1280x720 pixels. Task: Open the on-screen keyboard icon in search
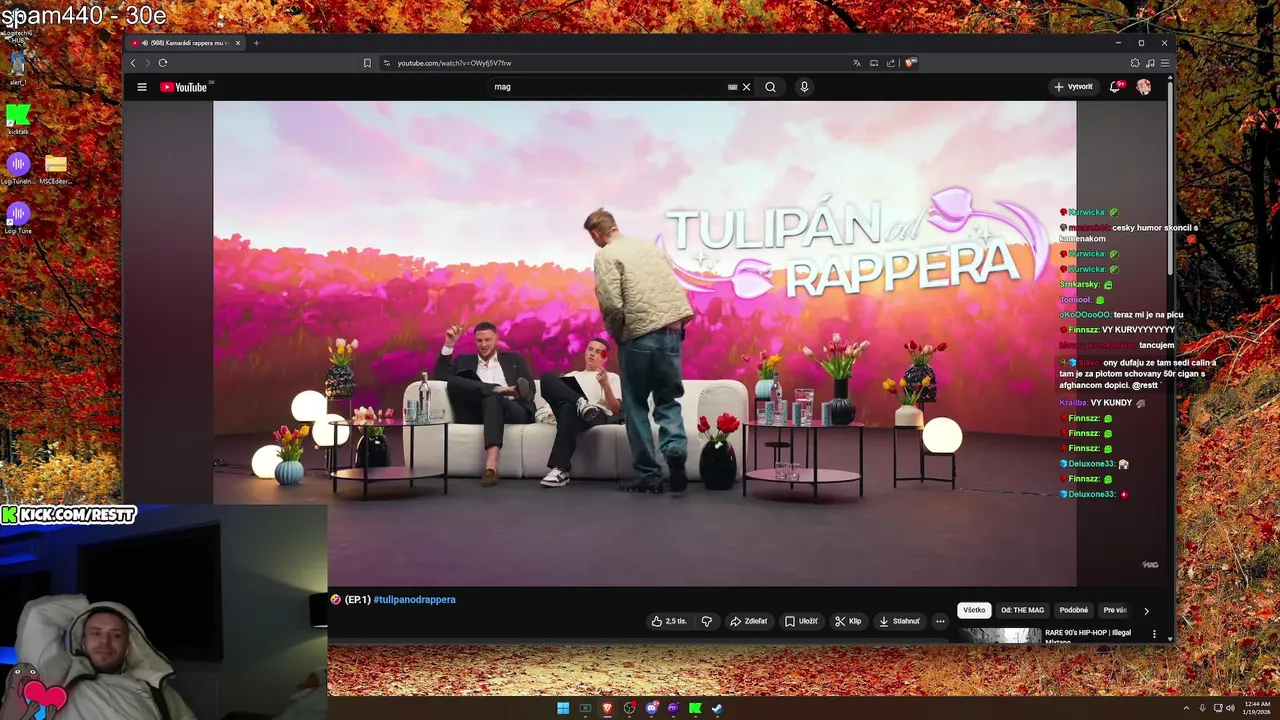pos(732,87)
